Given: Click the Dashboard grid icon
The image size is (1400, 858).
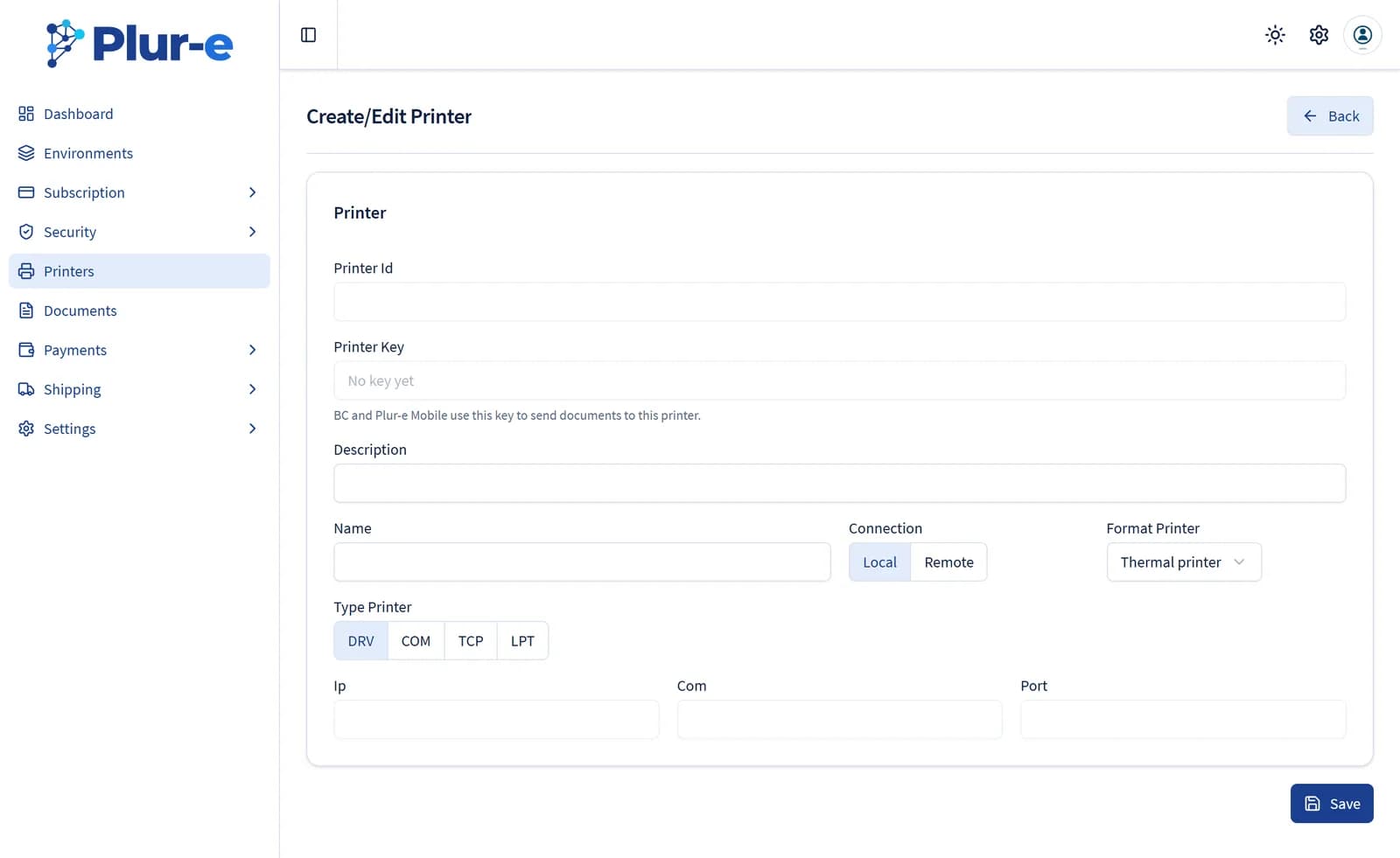Looking at the screenshot, I should pos(26,114).
